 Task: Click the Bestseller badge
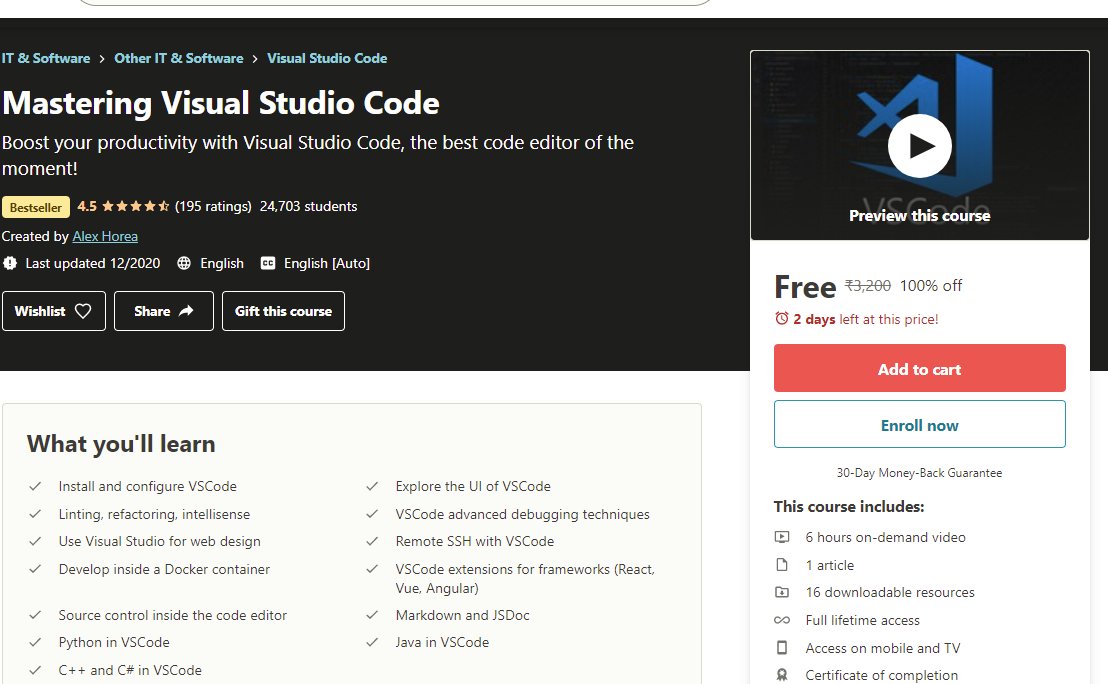(35, 207)
